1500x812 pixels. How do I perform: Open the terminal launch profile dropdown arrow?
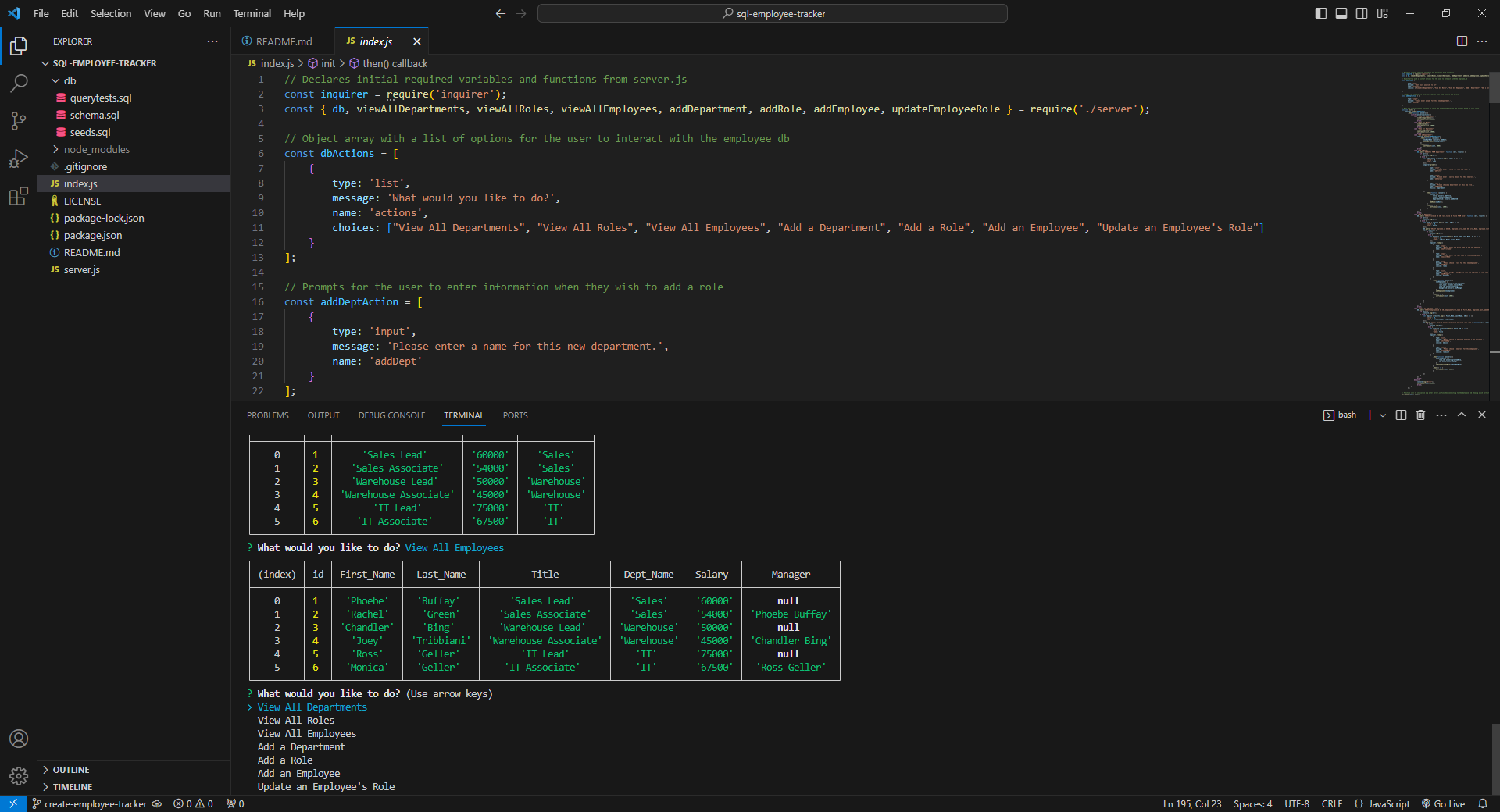pos(1383,415)
